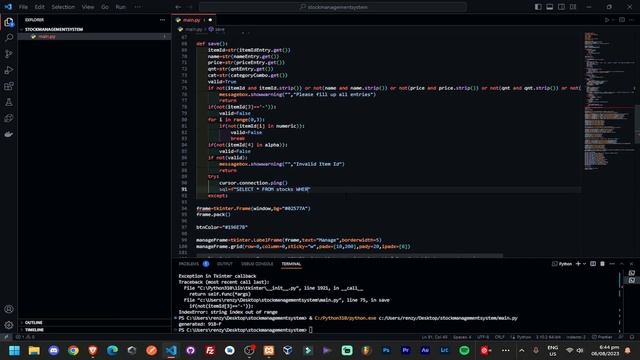
Task: Click the errors and warnings status indicator
Action: point(25,337)
